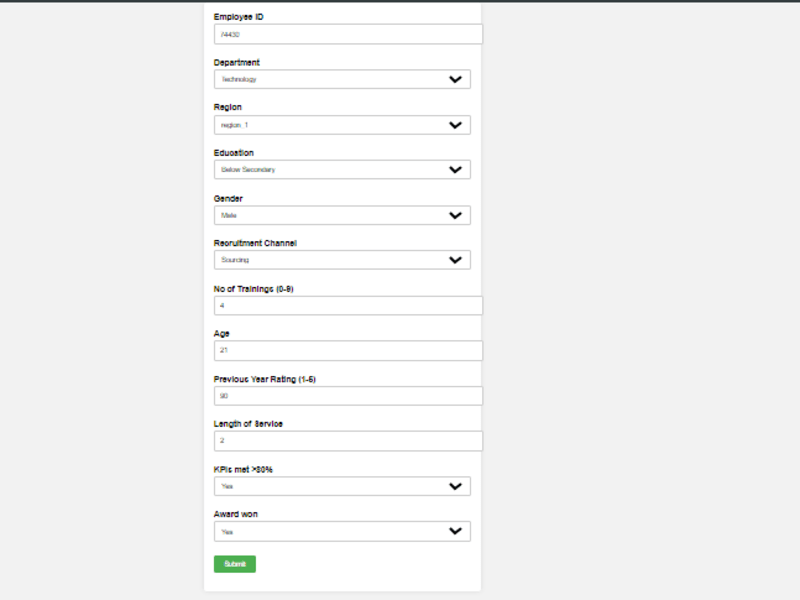Click the chevron arrow in Award won field

pos(455,531)
